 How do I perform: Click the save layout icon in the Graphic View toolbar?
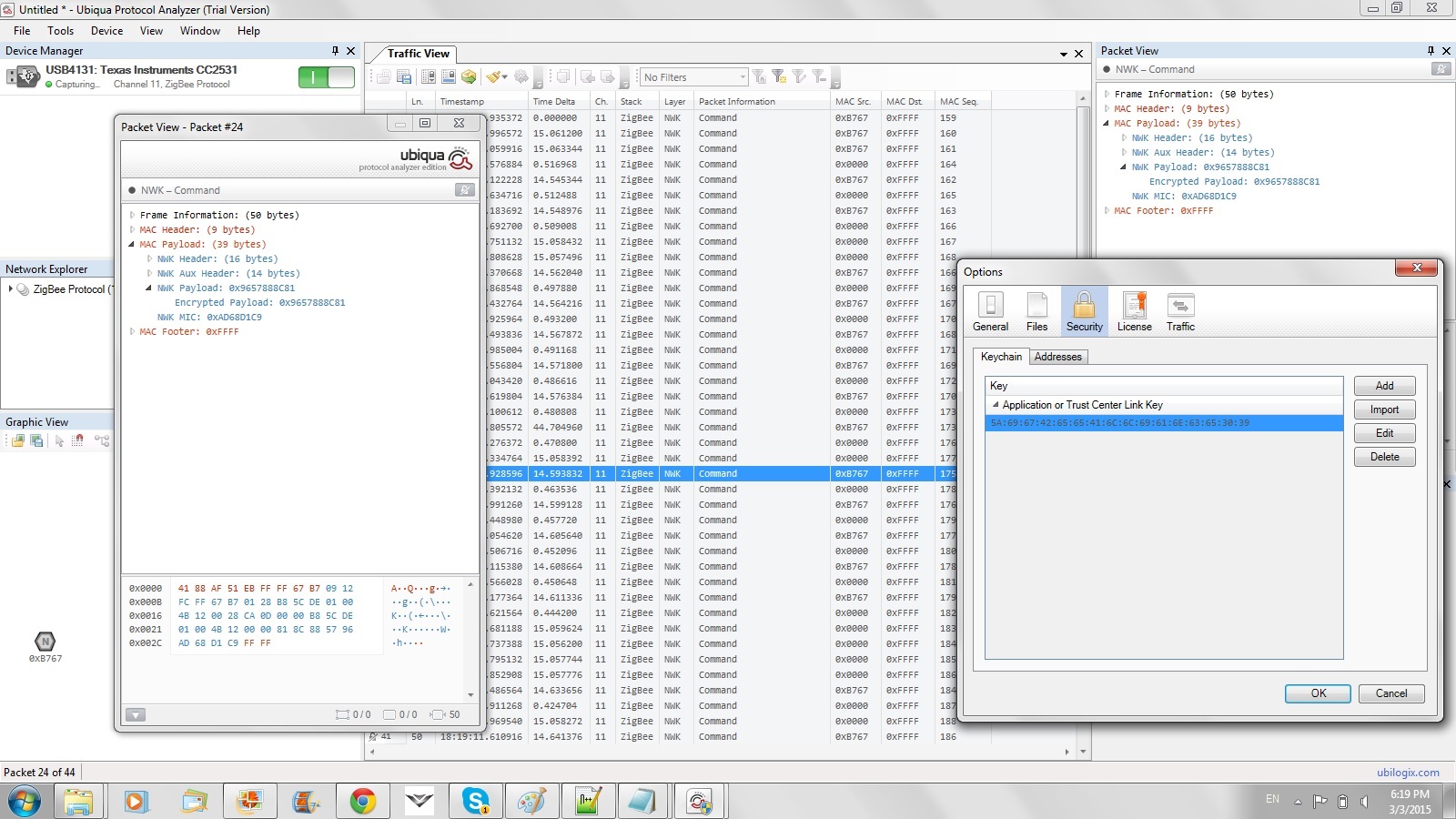coord(36,440)
